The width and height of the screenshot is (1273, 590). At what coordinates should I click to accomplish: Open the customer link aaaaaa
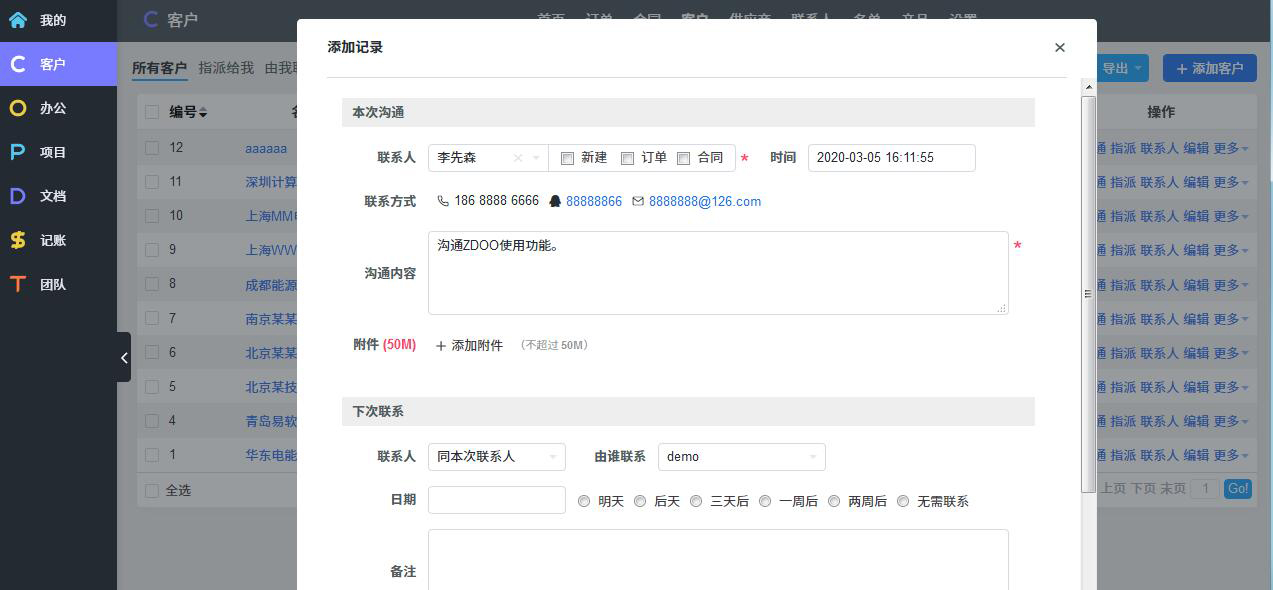point(266,148)
